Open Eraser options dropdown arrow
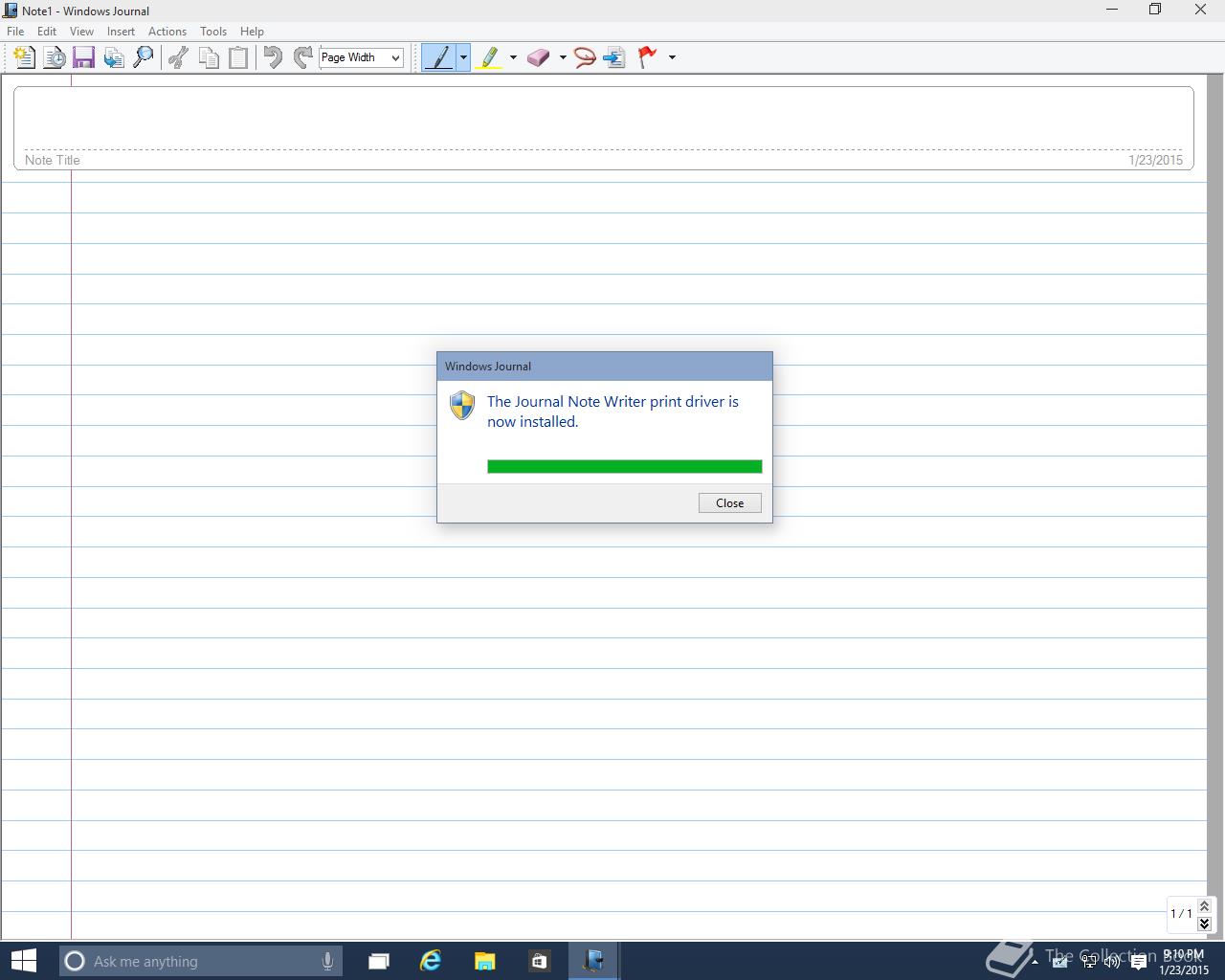 coord(563,57)
